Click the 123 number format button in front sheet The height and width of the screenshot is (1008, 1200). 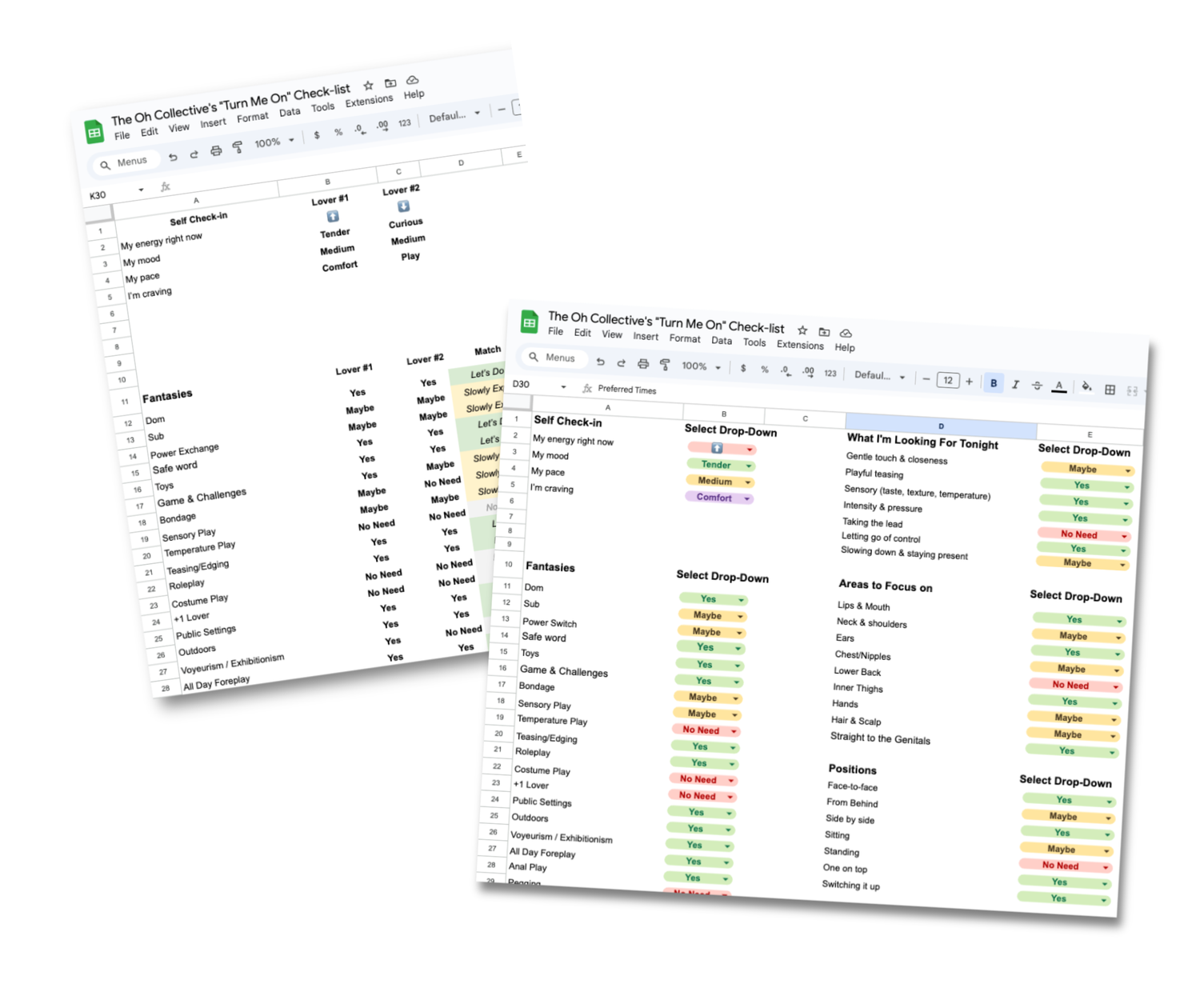(x=830, y=374)
